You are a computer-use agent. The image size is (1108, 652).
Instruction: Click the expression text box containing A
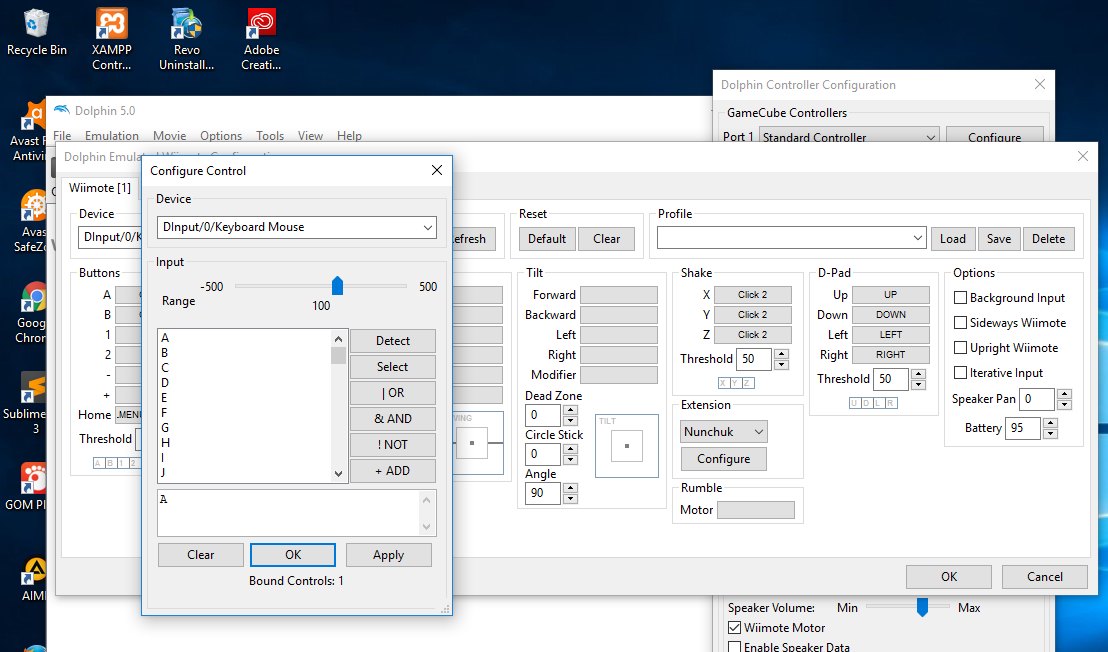pyautogui.click(x=296, y=513)
